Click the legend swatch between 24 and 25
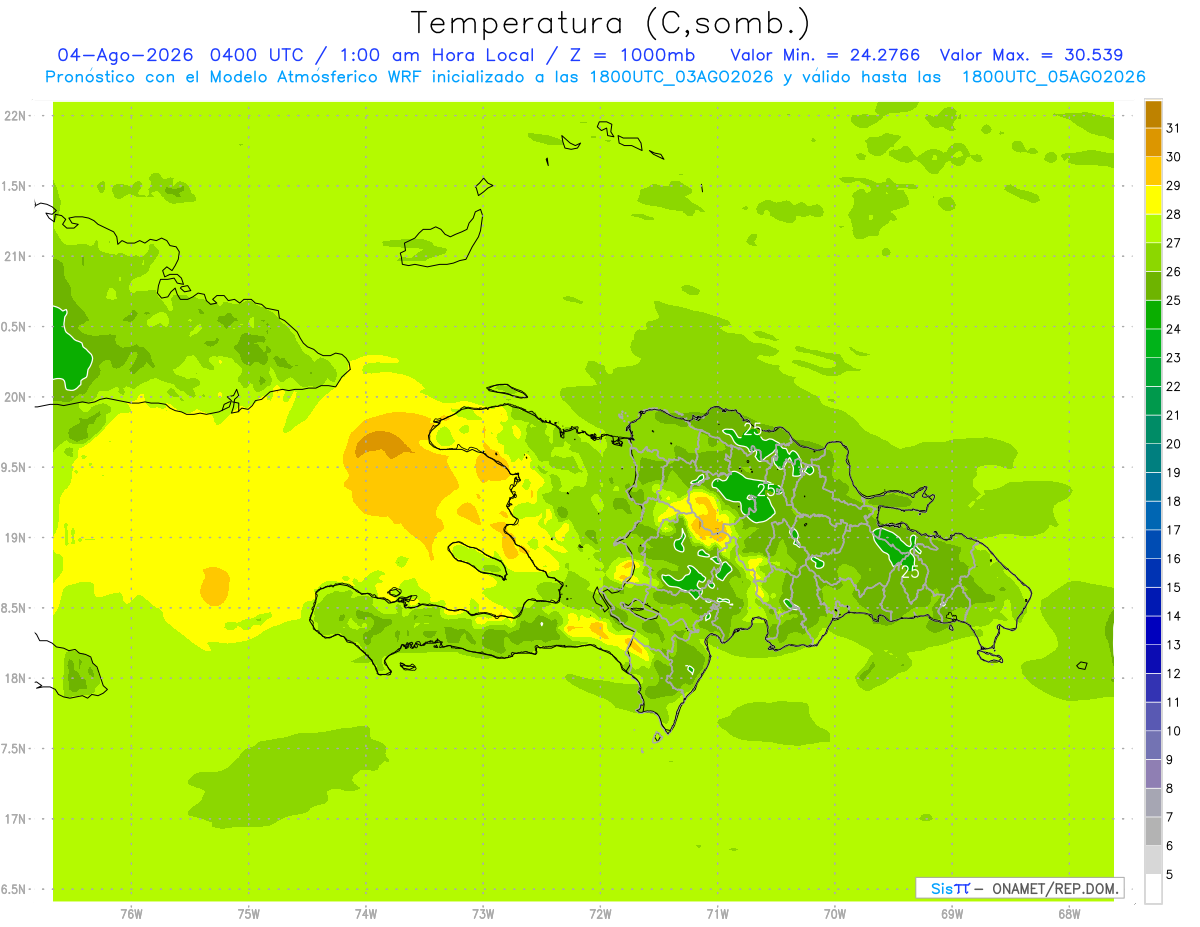The image size is (1200, 927). click(1153, 314)
